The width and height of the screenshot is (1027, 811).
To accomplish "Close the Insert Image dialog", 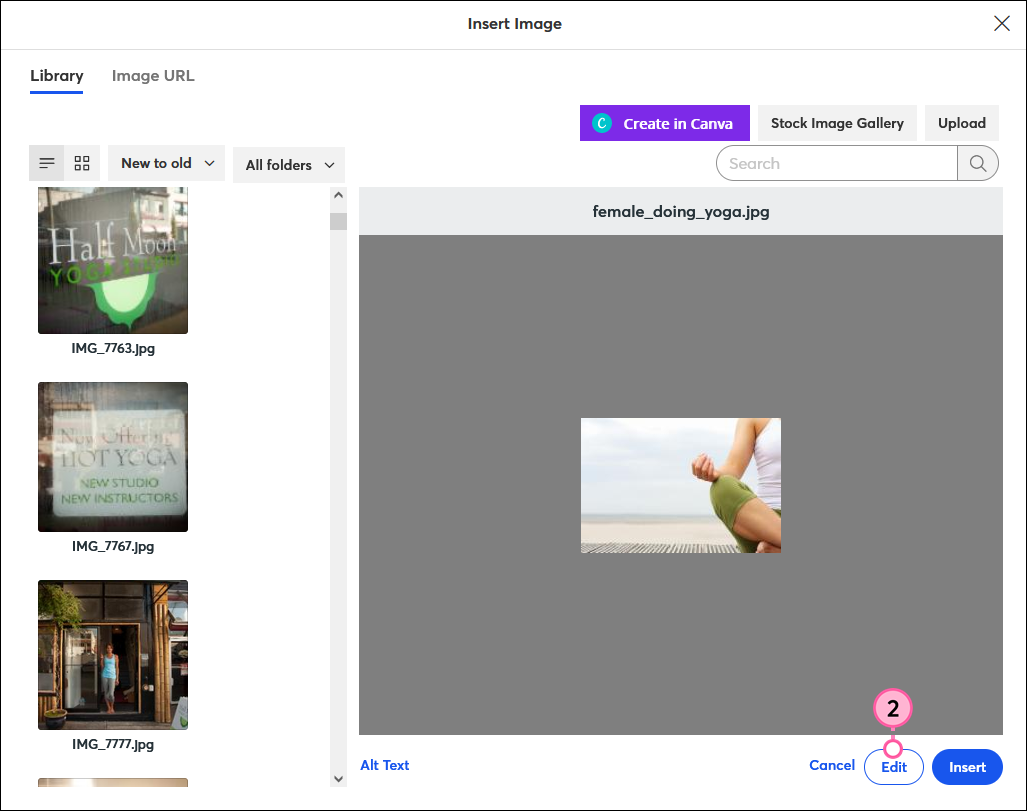I will click(1001, 24).
